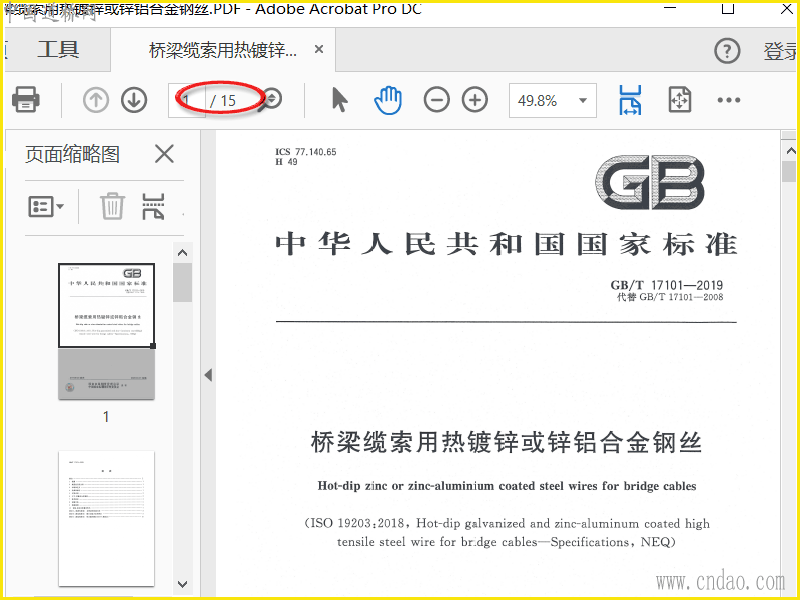This screenshot has width=800, height=600.
Task: Open the Help question mark icon
Action: (x=727, y=51)
